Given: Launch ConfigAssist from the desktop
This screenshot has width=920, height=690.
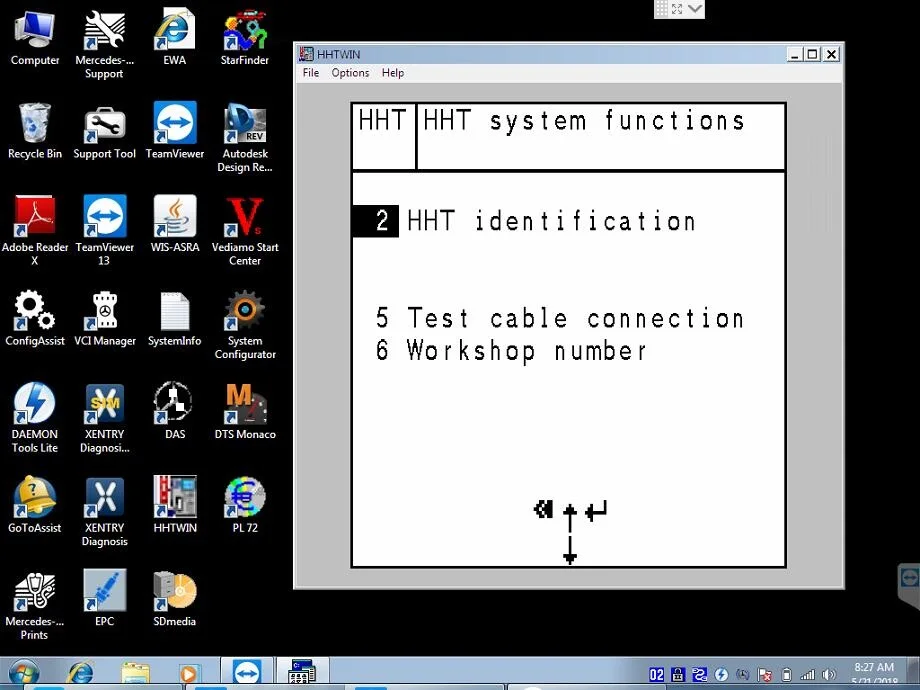Looking at the screenshot, I should [x=35, y=319].
